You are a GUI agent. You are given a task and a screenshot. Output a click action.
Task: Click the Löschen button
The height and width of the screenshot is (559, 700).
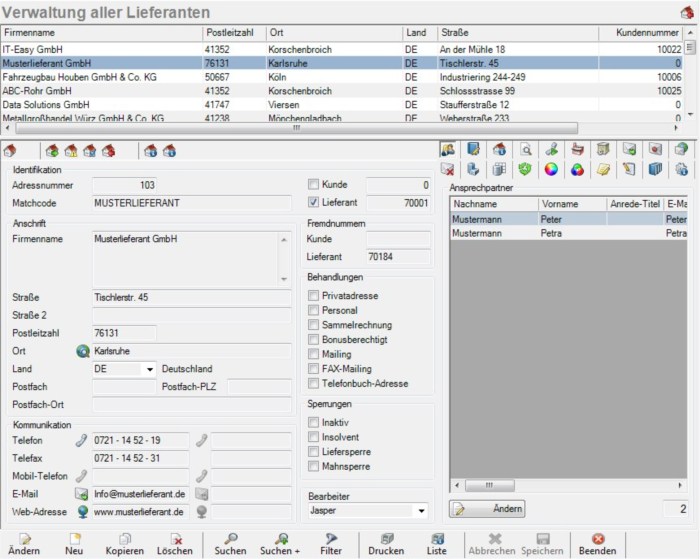point(175,544)
